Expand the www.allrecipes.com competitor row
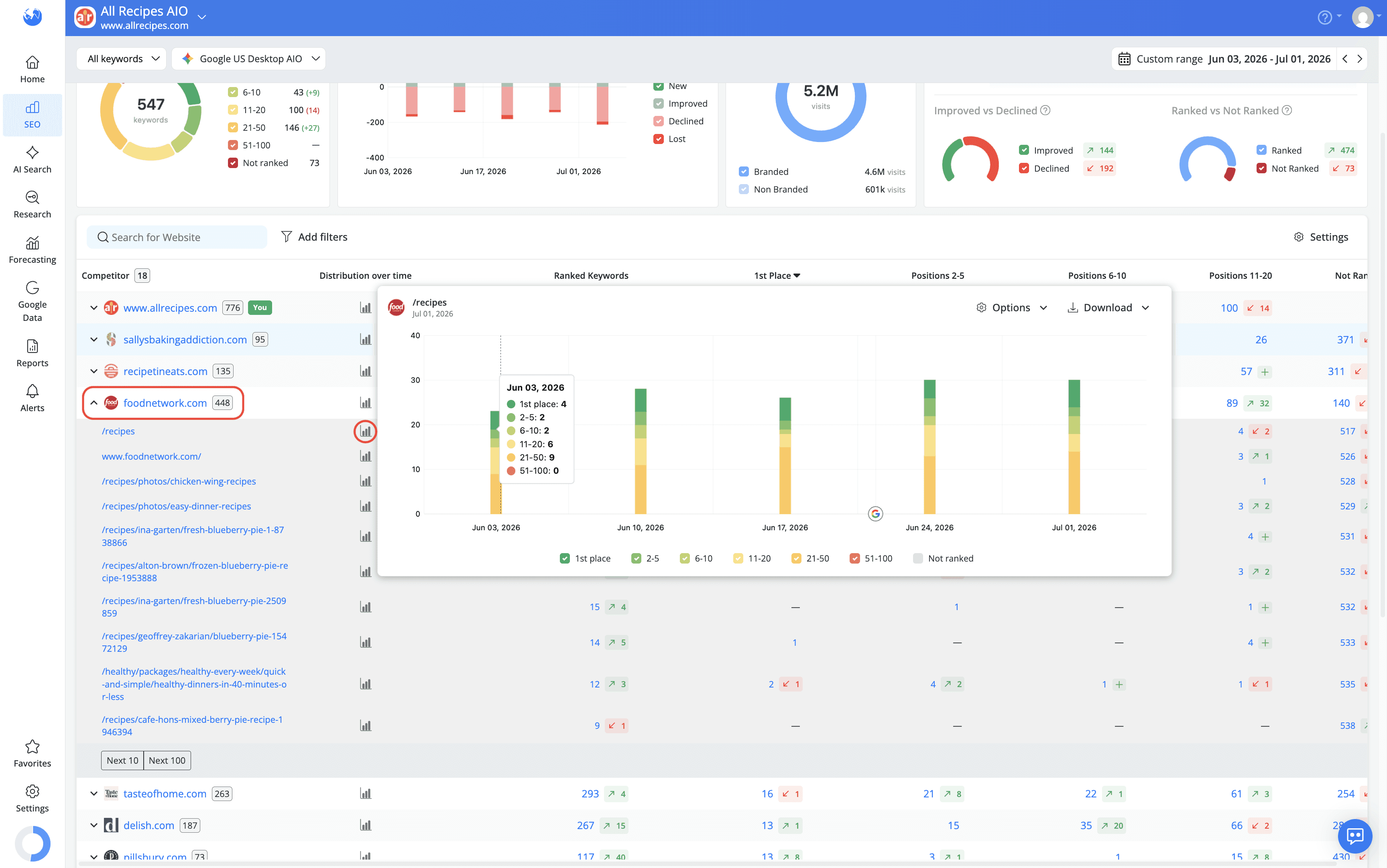The image size is (1387, 868). pos(94,308)
